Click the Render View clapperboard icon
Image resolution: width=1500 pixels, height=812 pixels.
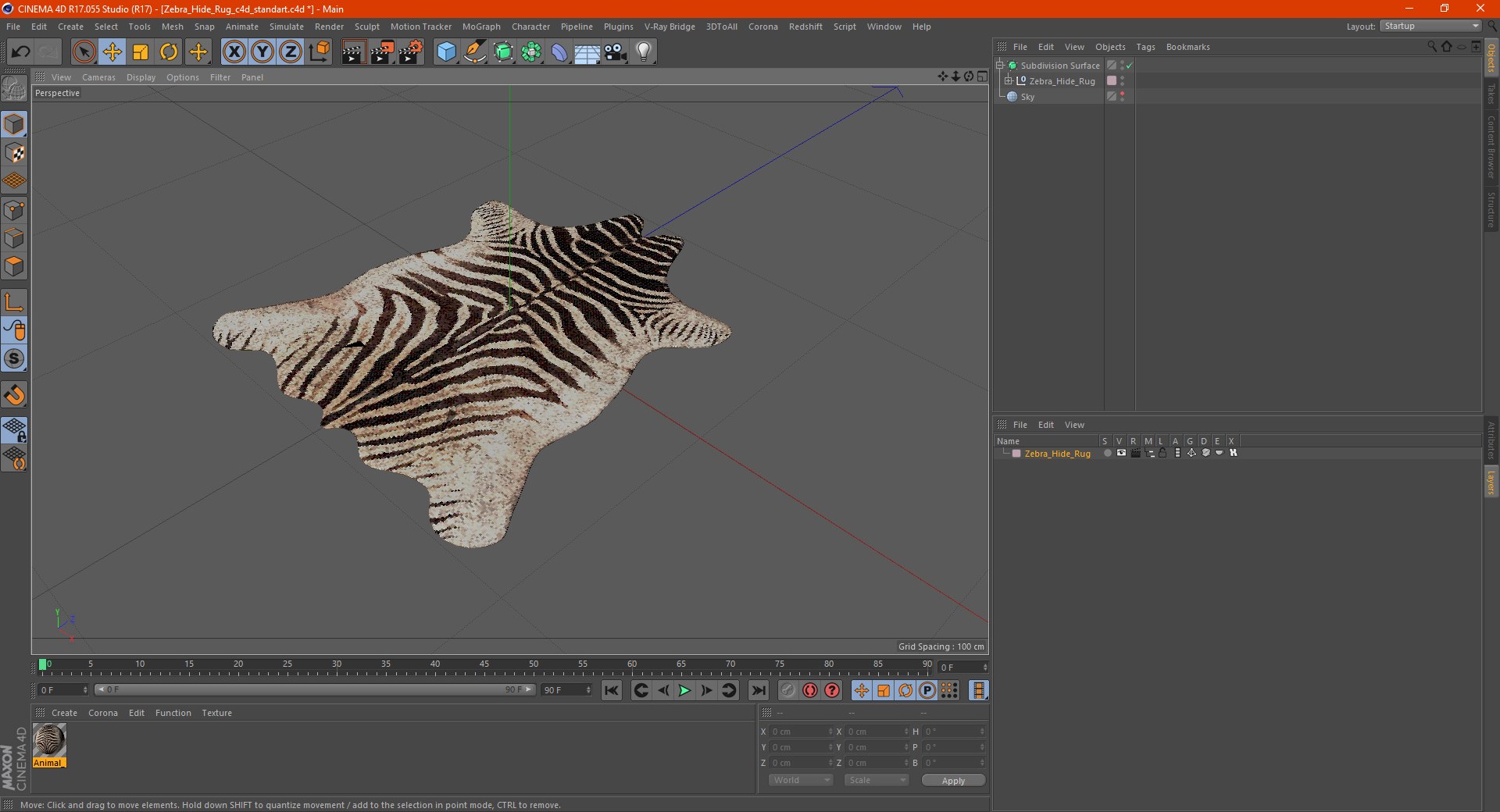tap(353, 52)
